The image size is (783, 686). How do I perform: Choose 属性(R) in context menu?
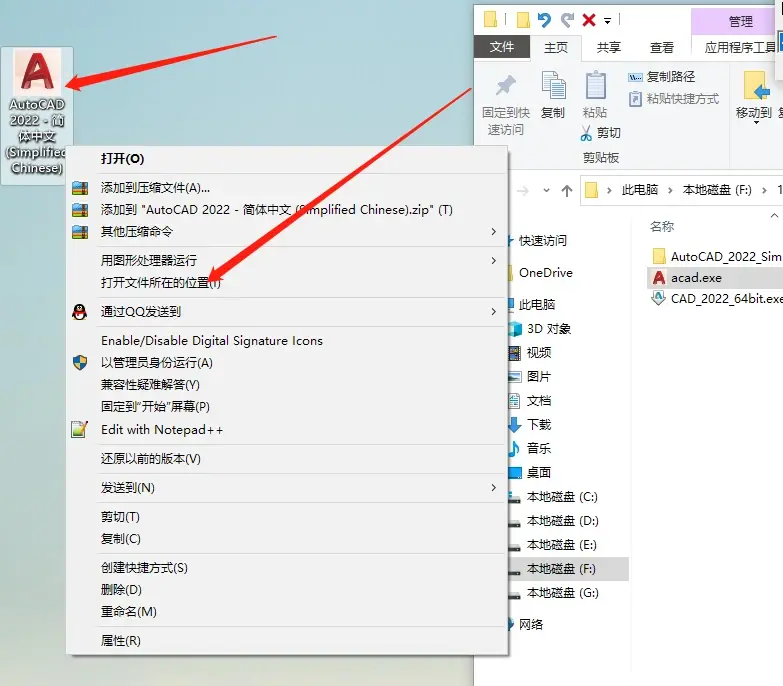(287, 641)
